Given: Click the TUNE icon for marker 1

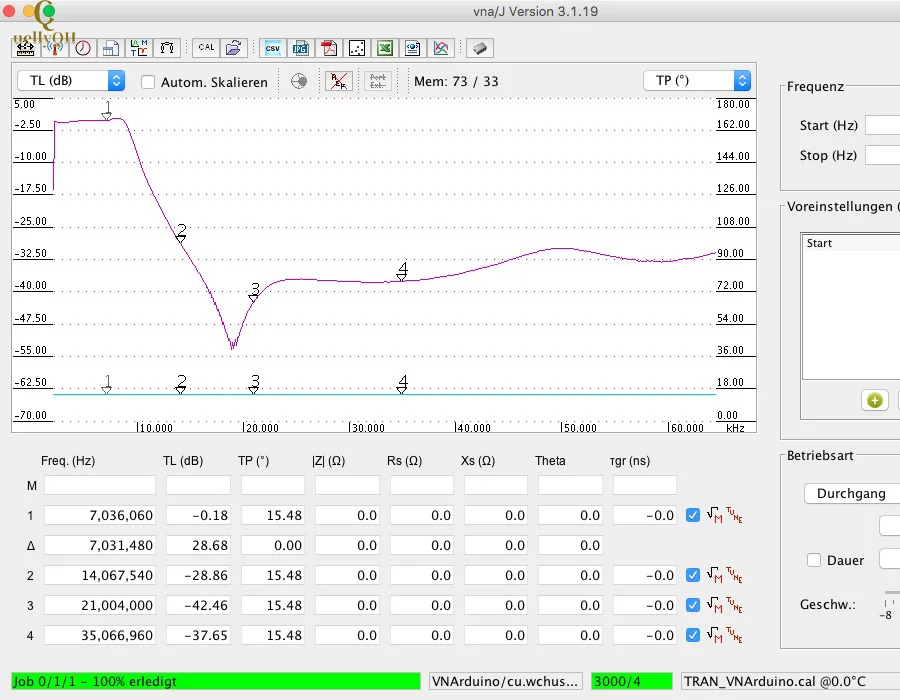Looking at the screenshot, I should pos(734,515).
